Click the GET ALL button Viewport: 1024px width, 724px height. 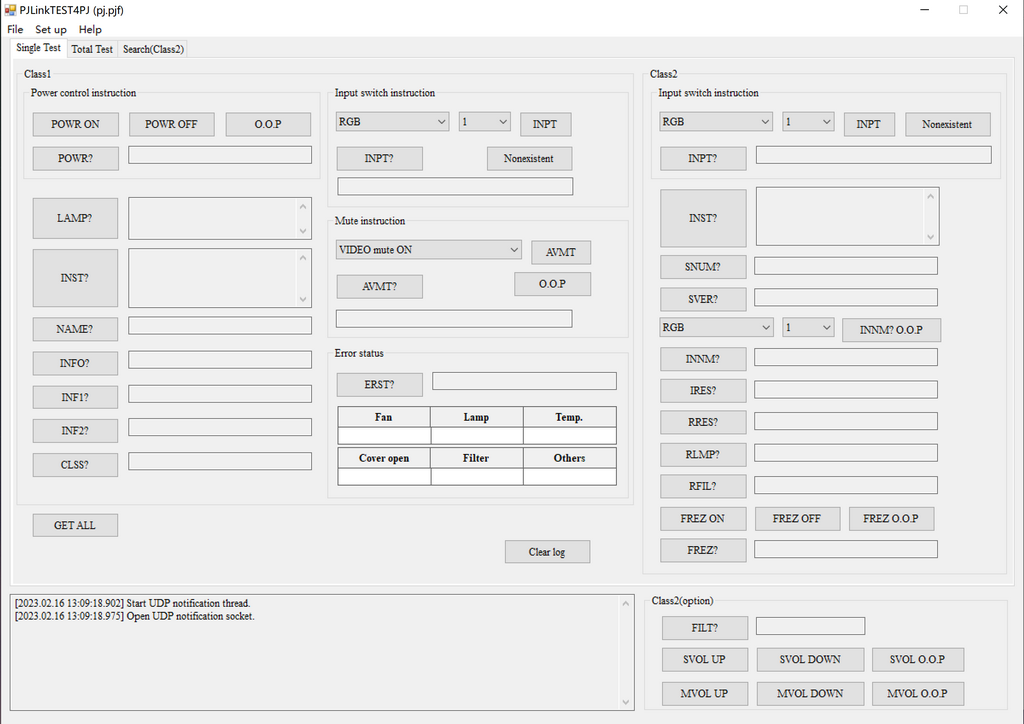[x=75, y=525]
